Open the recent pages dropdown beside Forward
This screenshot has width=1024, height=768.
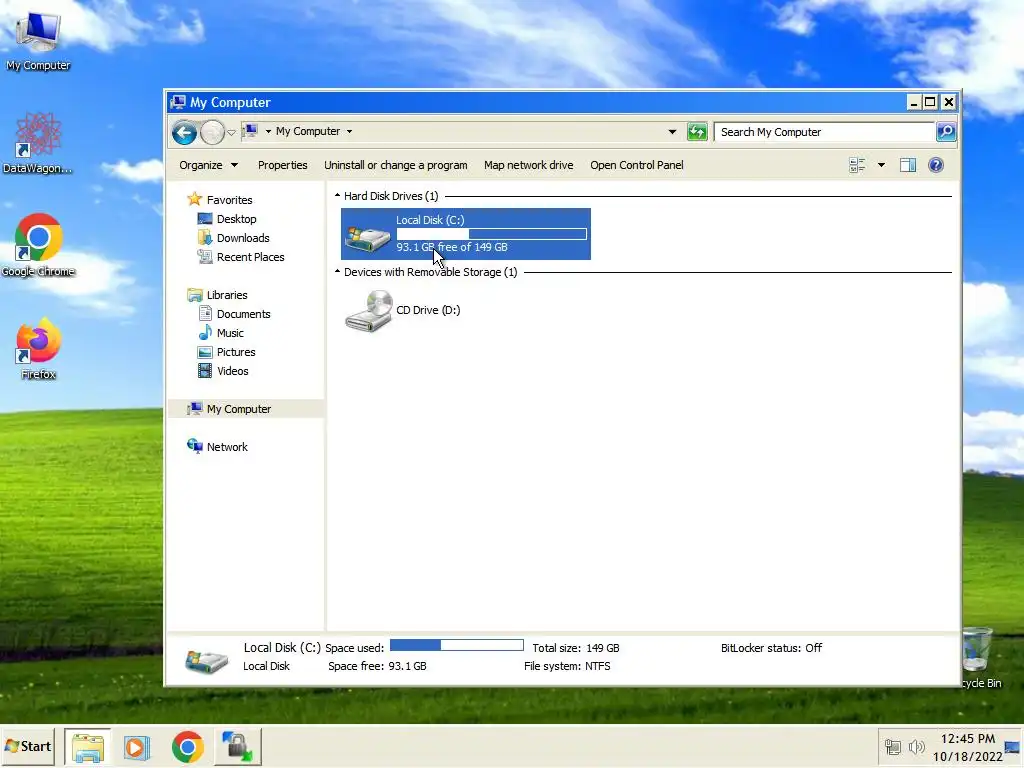click(231, 133)
